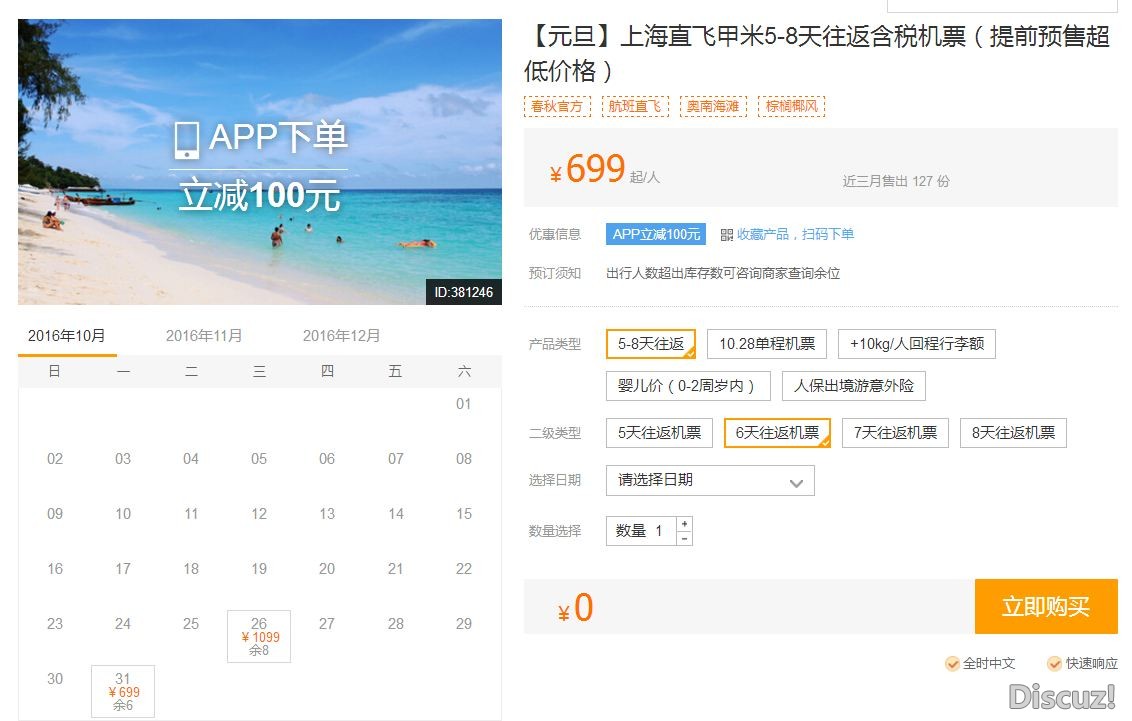
Task: Select the 5-8天往返 product type
Action: click(651, 344)
